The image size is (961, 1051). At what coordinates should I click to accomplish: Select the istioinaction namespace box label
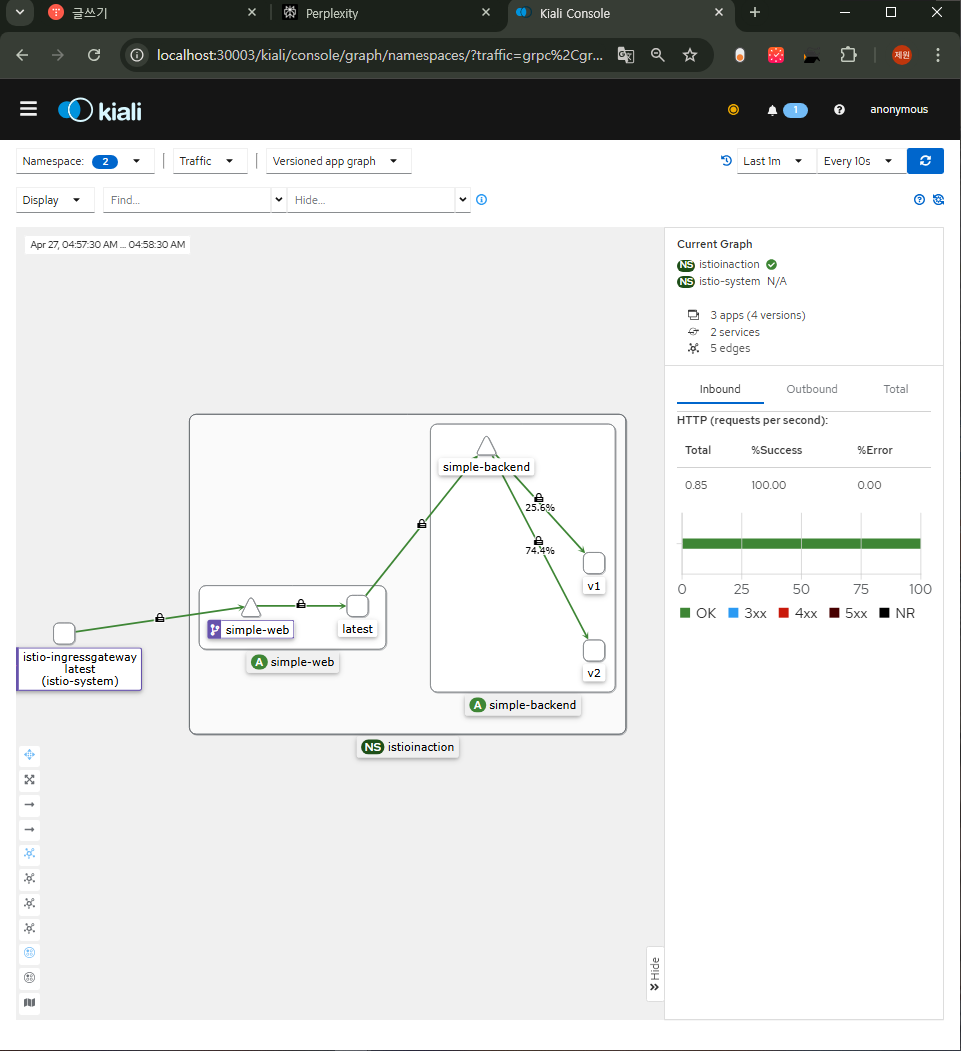pyautogui.click(x=407, y=747)
